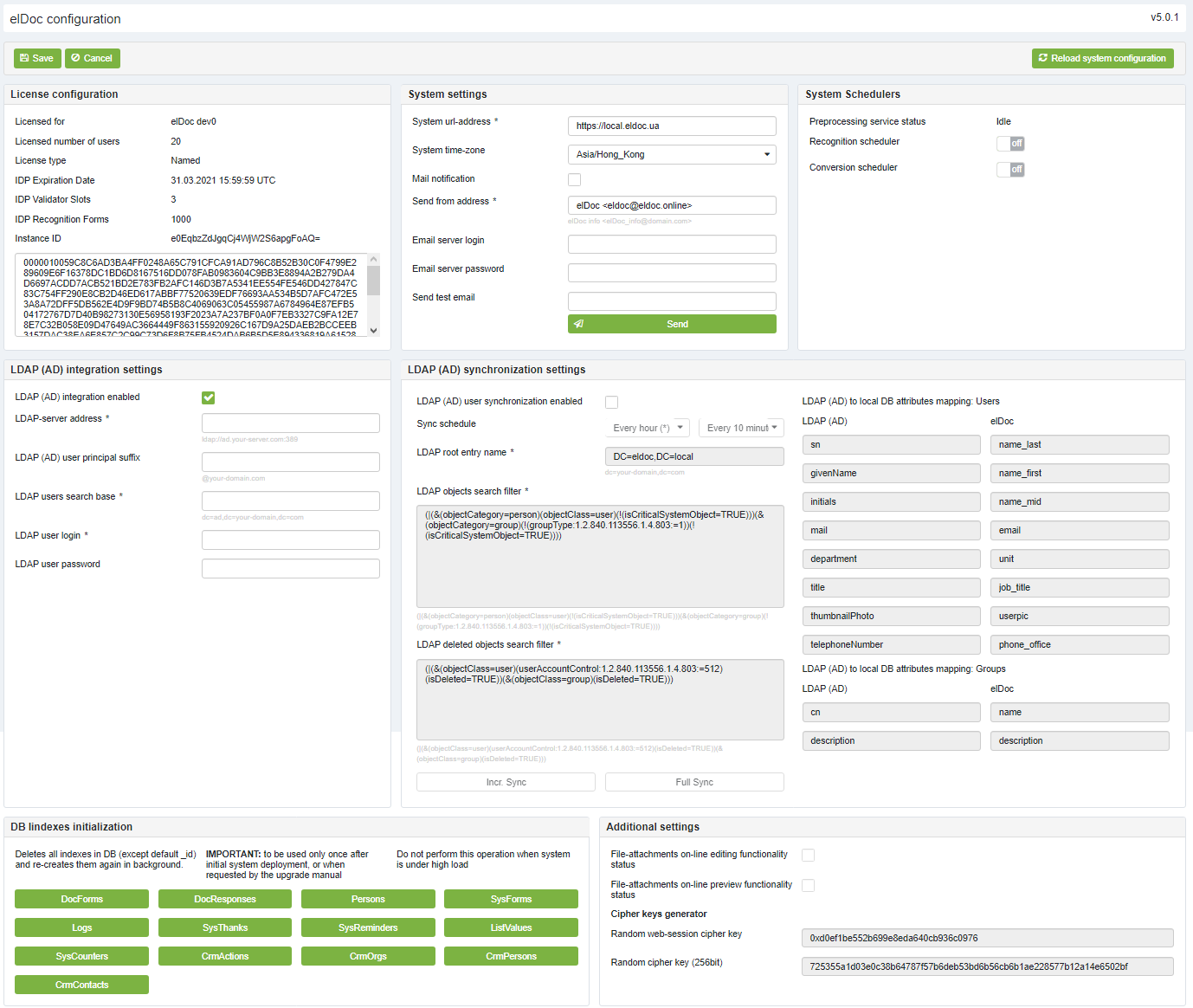Click the LDAP-server address field
Screen dimensions: 1193x1008
(x=291, y=423)
